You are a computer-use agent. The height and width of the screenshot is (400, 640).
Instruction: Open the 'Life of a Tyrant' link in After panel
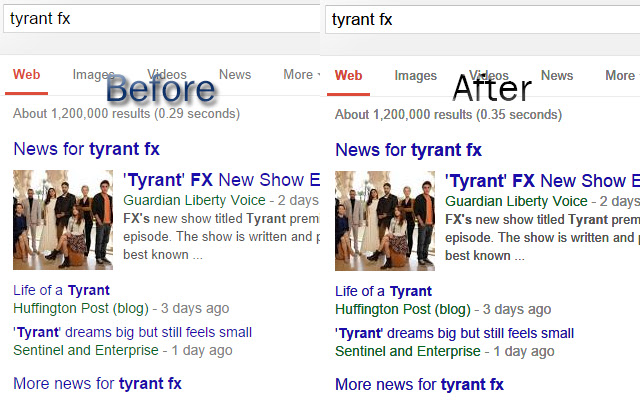[x=383, y=291]
